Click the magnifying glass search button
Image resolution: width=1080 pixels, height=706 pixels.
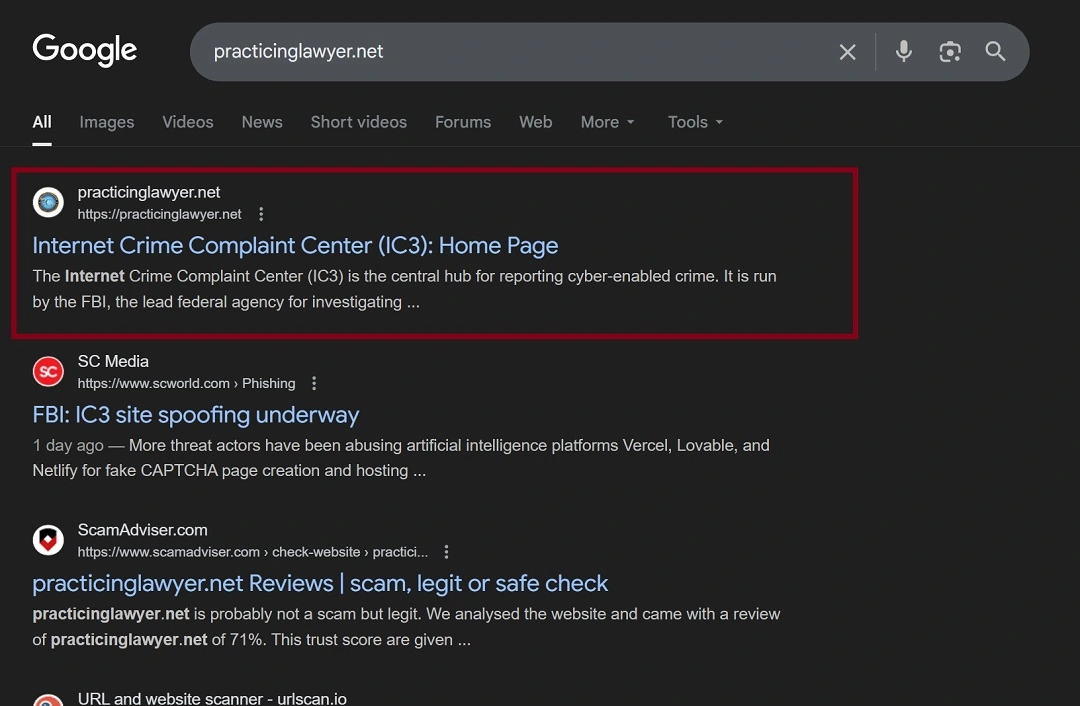[995, 51]
